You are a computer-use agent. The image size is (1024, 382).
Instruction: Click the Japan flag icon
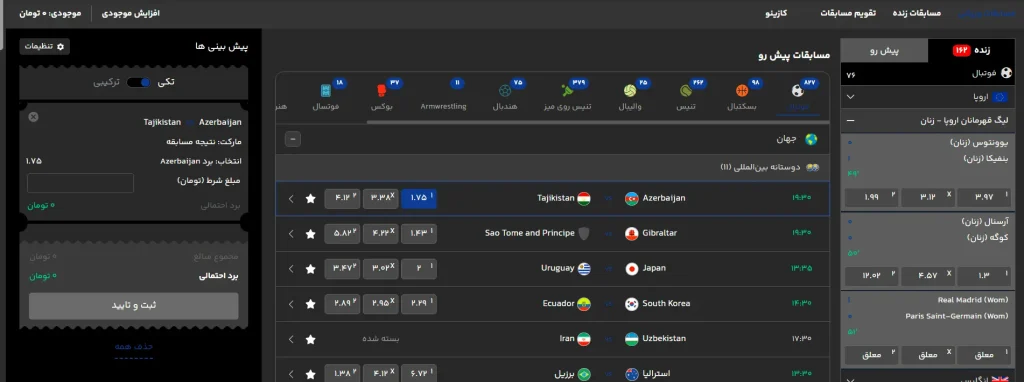632,268
